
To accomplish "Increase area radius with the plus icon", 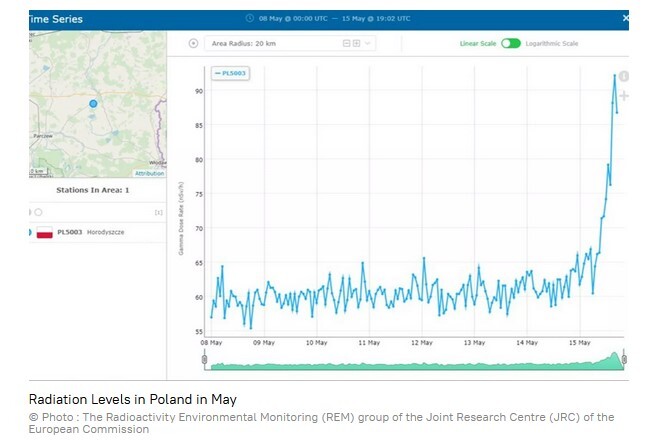I will 355,44.
